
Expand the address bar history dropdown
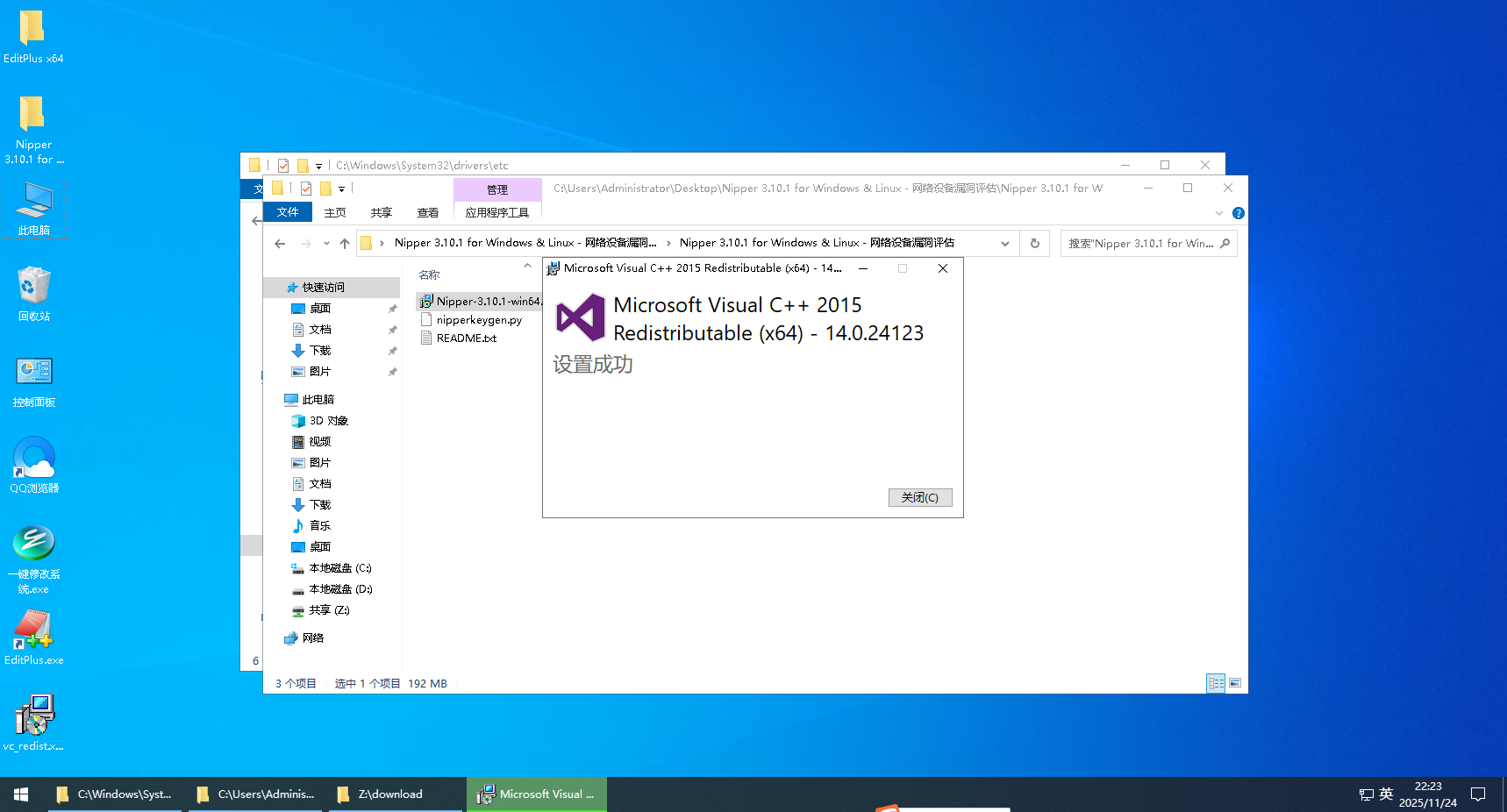(1005, 243)
